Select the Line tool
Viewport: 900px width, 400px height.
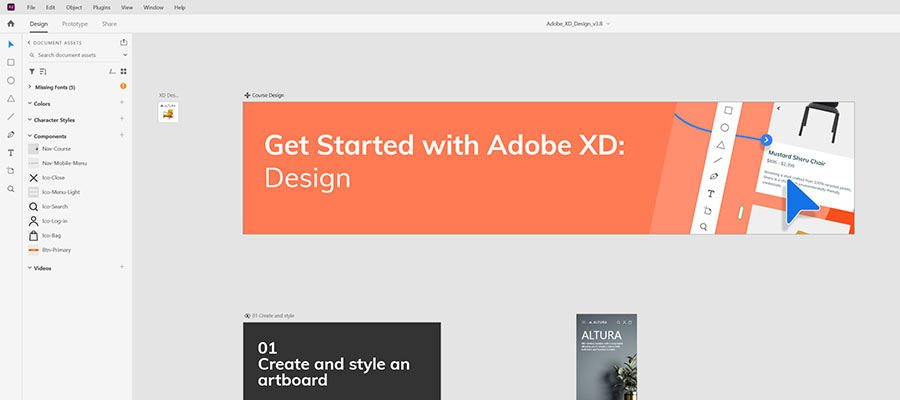[x=10, y=116]
